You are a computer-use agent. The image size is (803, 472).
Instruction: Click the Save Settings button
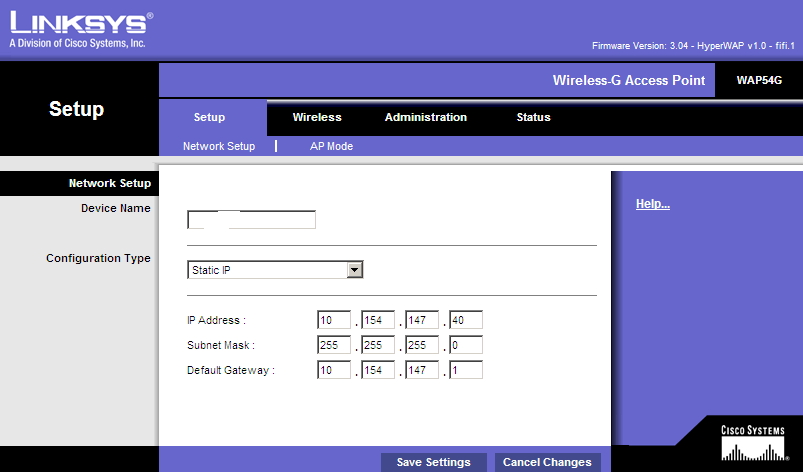pos(433,462)
